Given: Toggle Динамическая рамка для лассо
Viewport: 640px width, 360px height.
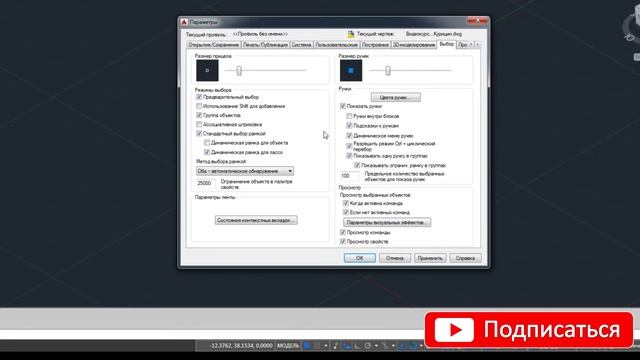Looking at the screenshot, I should click(x=207, y=152).
